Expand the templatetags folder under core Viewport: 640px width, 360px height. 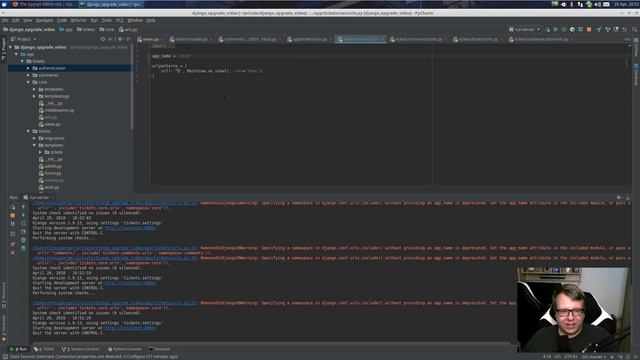pos(34,96)
